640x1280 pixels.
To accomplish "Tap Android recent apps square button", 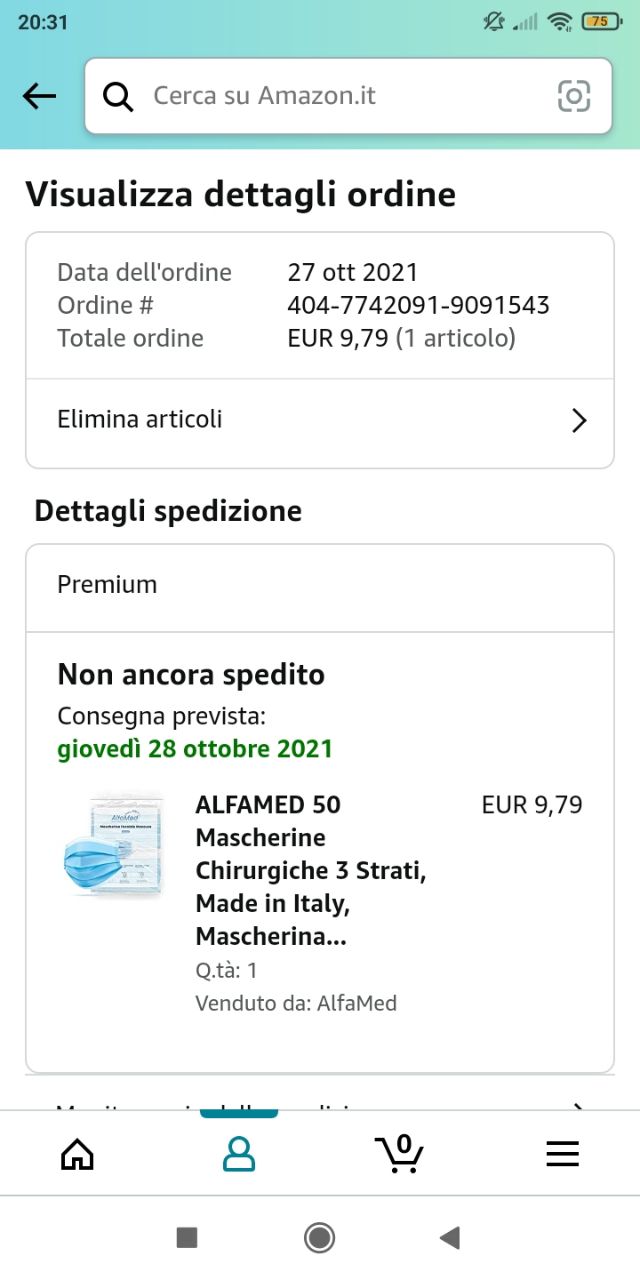I will [187, 1238].
